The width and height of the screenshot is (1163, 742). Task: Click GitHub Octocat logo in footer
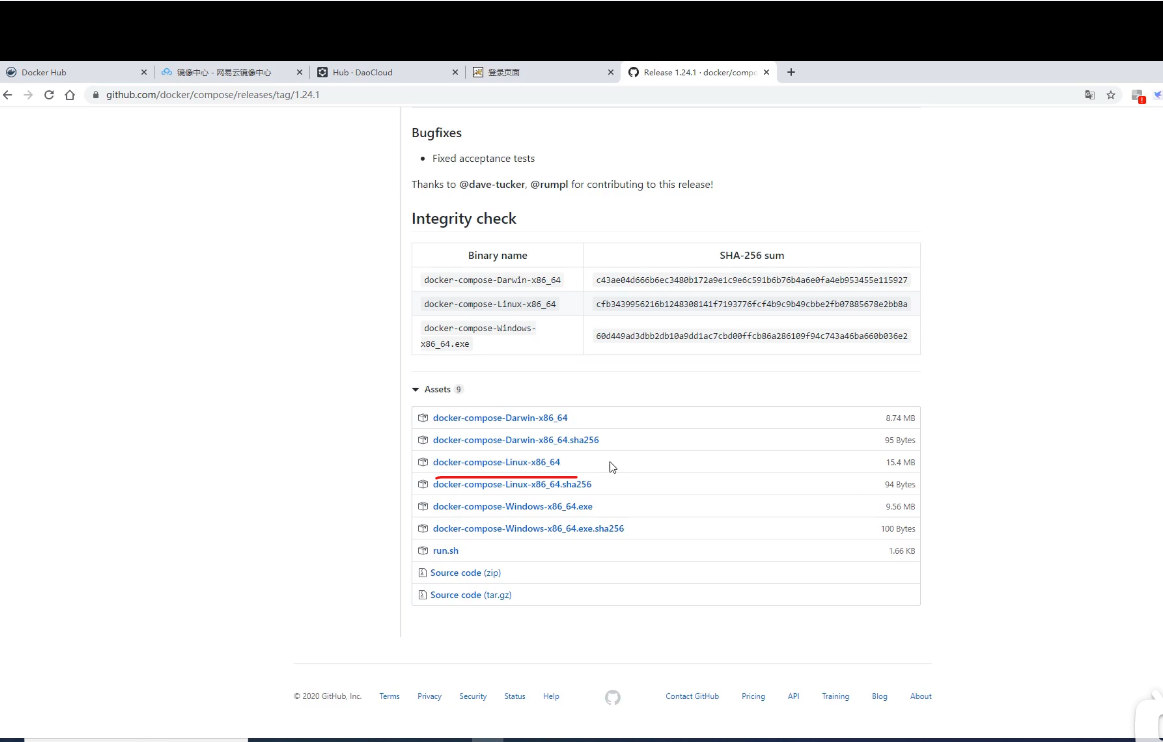click(613, 697)
